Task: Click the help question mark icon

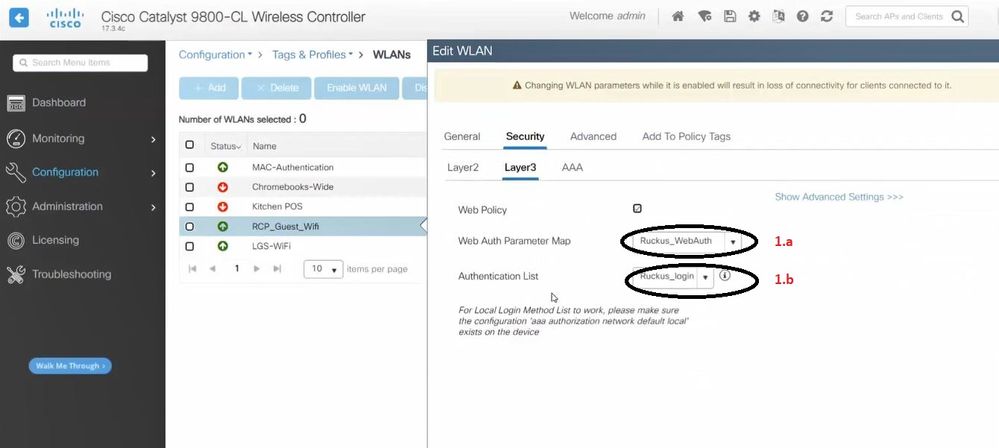Action: [x=802, y=17]
